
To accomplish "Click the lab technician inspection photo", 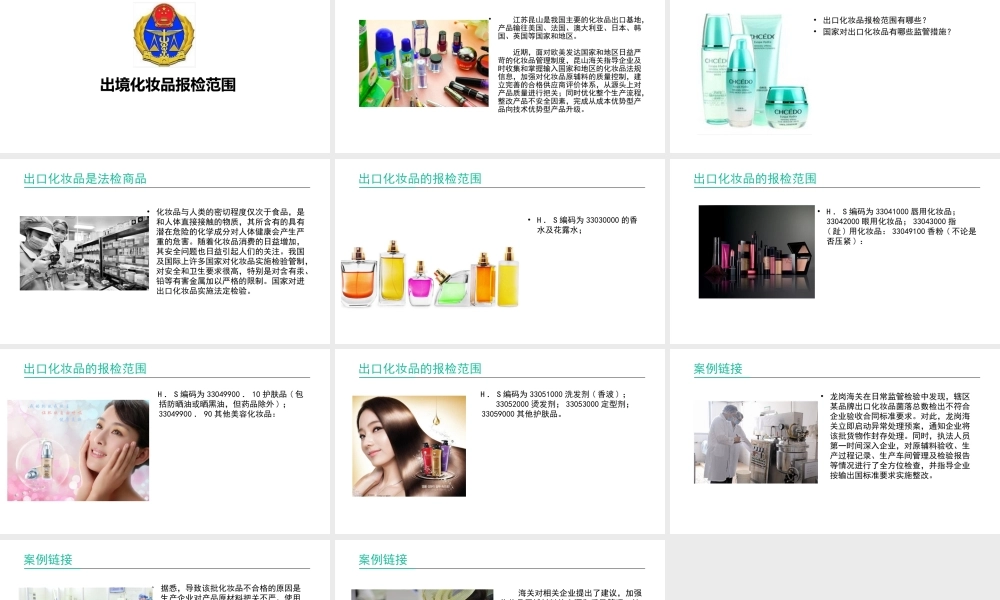I will tap(755, 440).
